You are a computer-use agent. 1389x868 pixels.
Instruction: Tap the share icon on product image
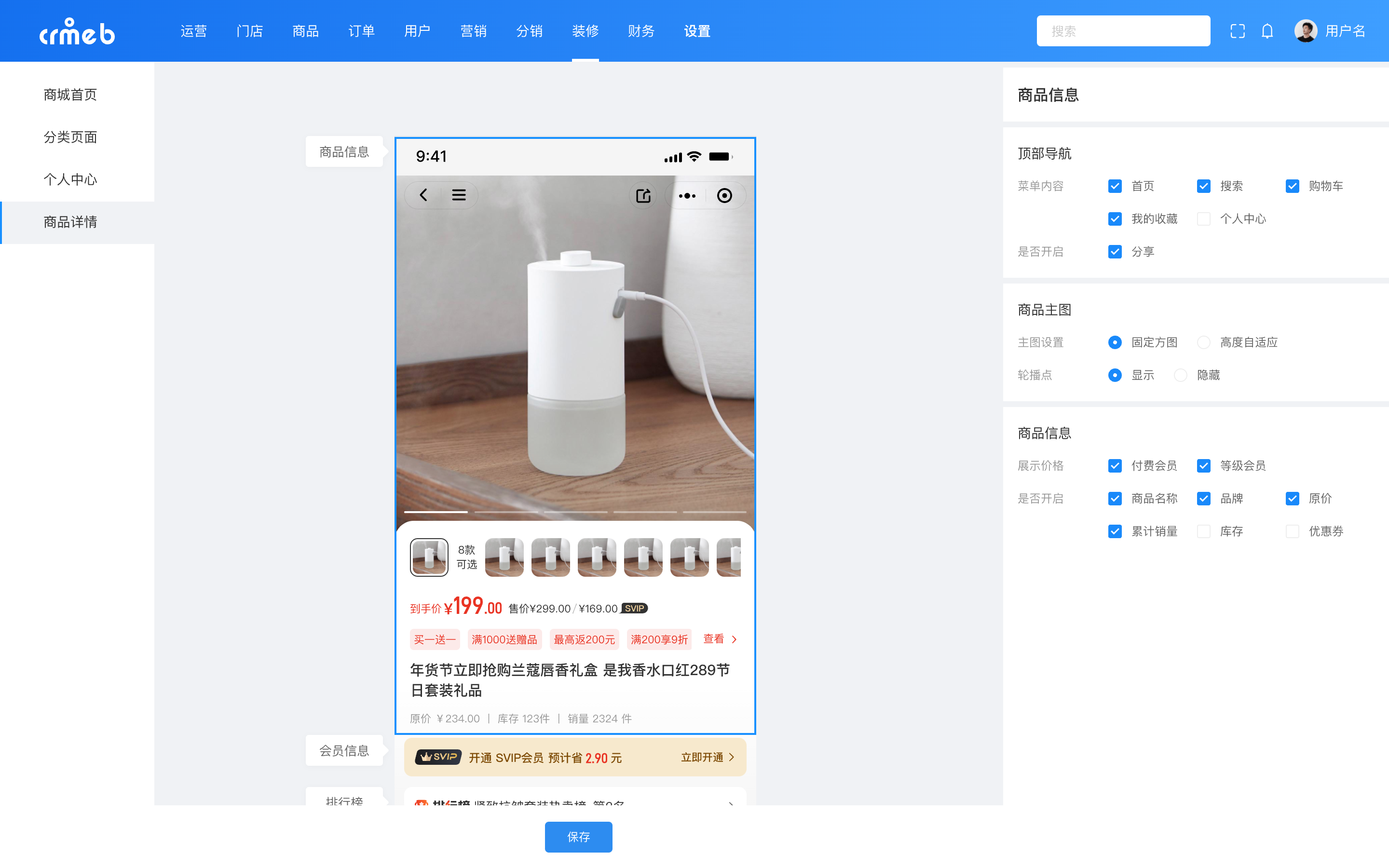(643, 196)
